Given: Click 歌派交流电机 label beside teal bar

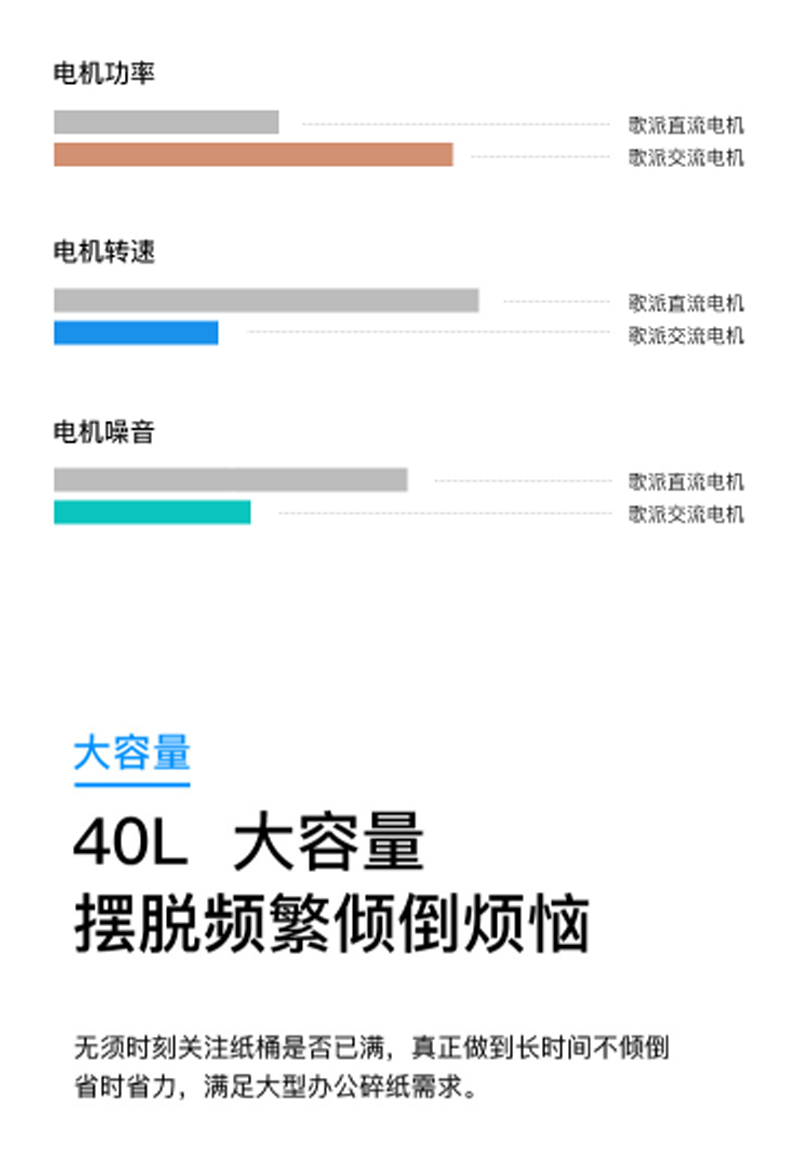Looking at the screenshot, I should pos(686,514).
